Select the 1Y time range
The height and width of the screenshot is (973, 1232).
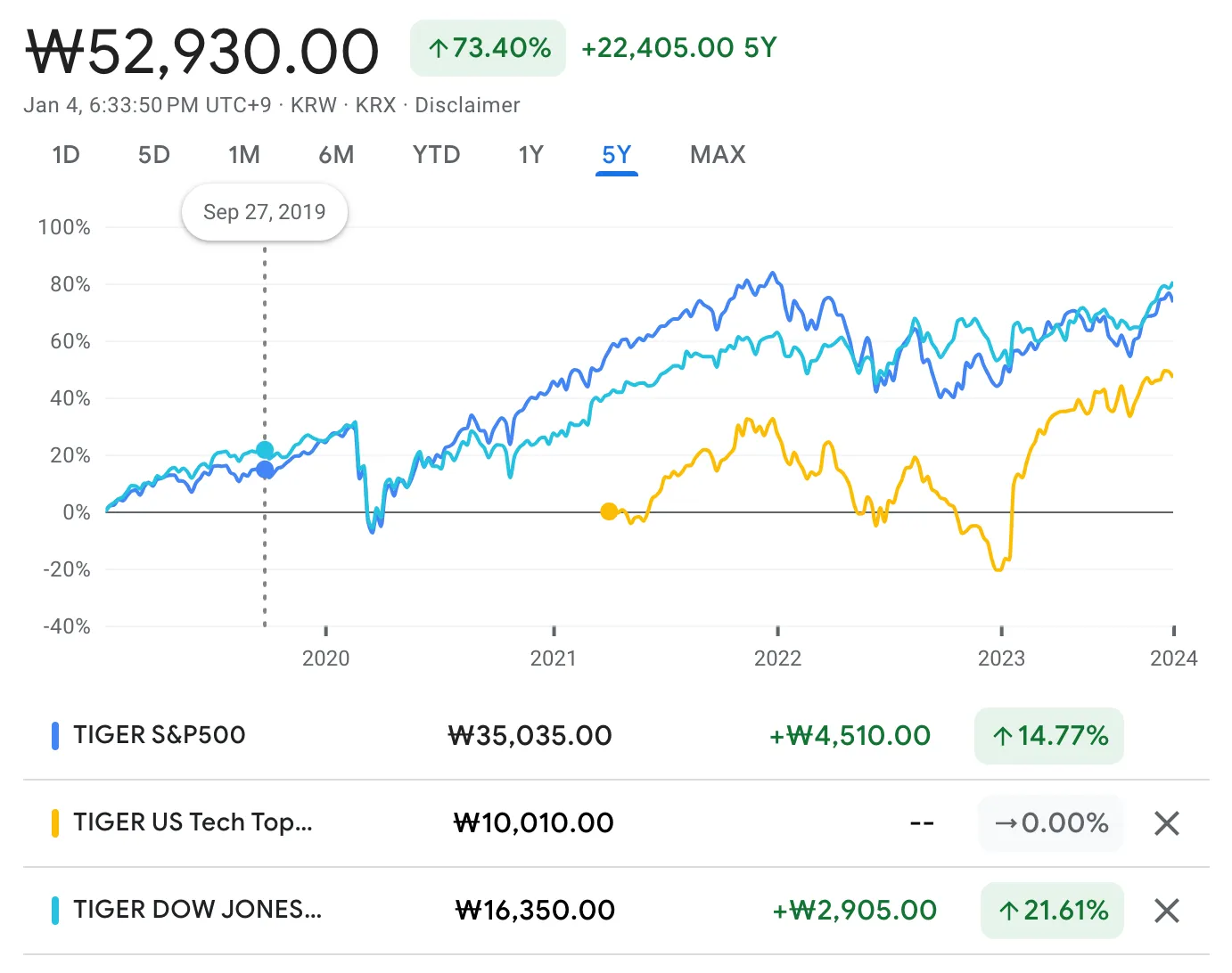point(530,155)
